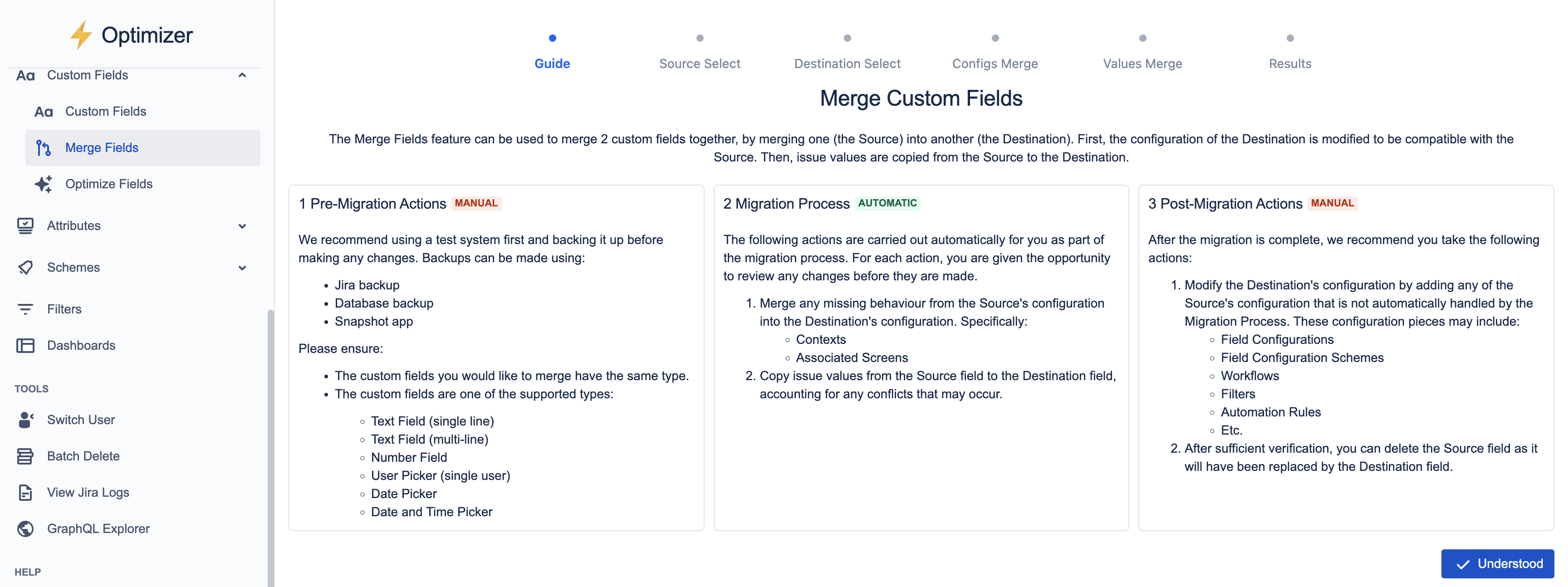Click the Filters funnel icon

pos(25,309)
